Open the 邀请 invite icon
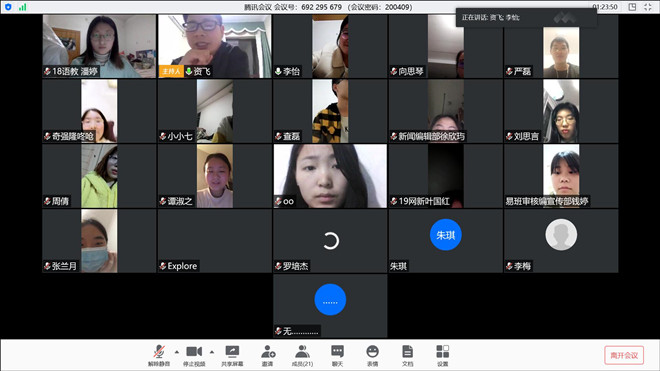The height and width of the screenshot is (371, 660). pos(268,355)
